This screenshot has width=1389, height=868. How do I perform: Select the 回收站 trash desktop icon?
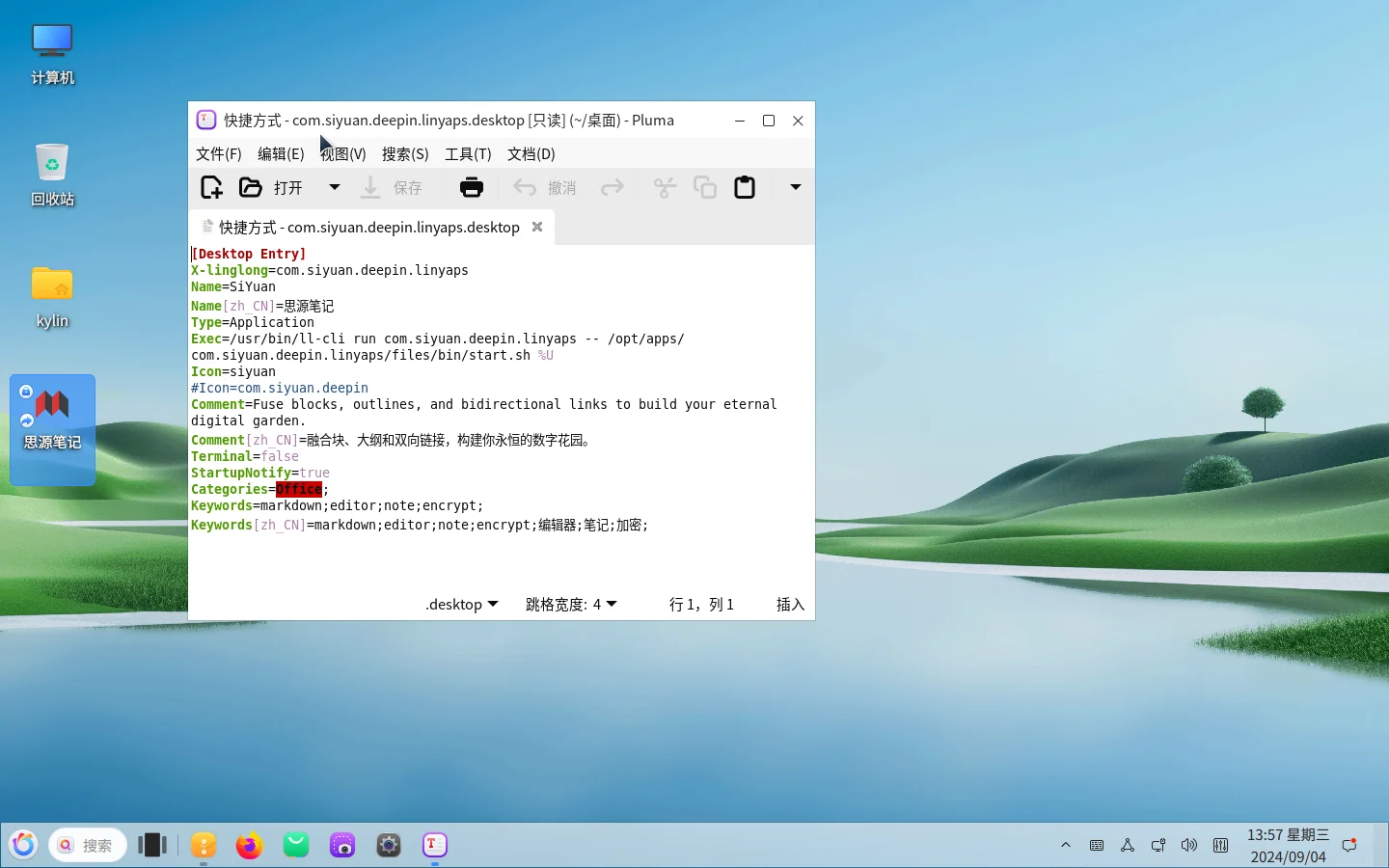[x=52, y=176]
